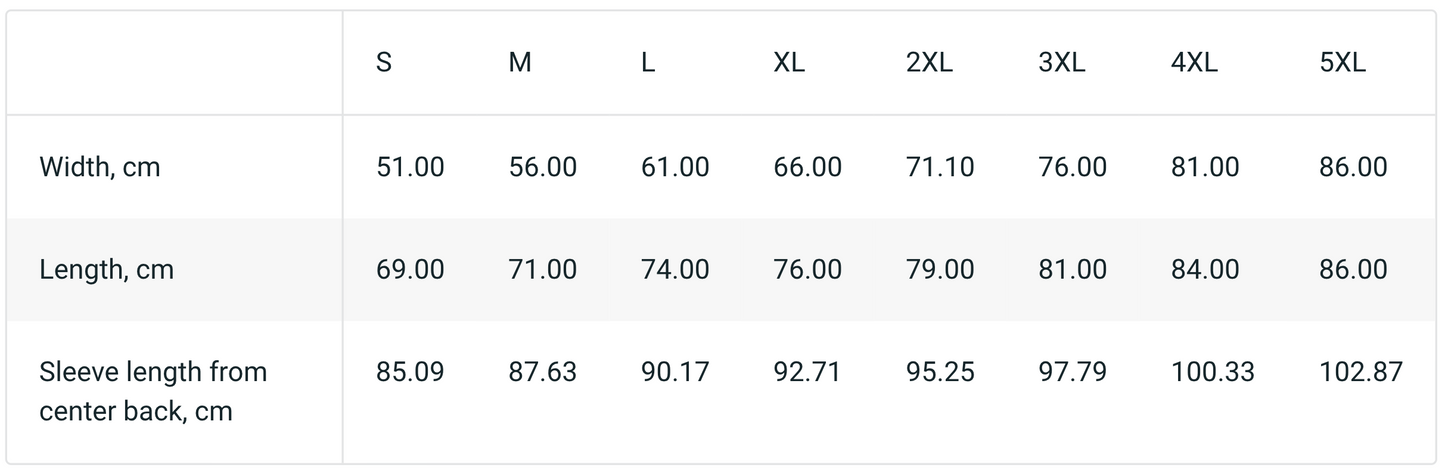
Task: Click the 100.33 sleeve length for 4XL
Action: coord(1212,372)
